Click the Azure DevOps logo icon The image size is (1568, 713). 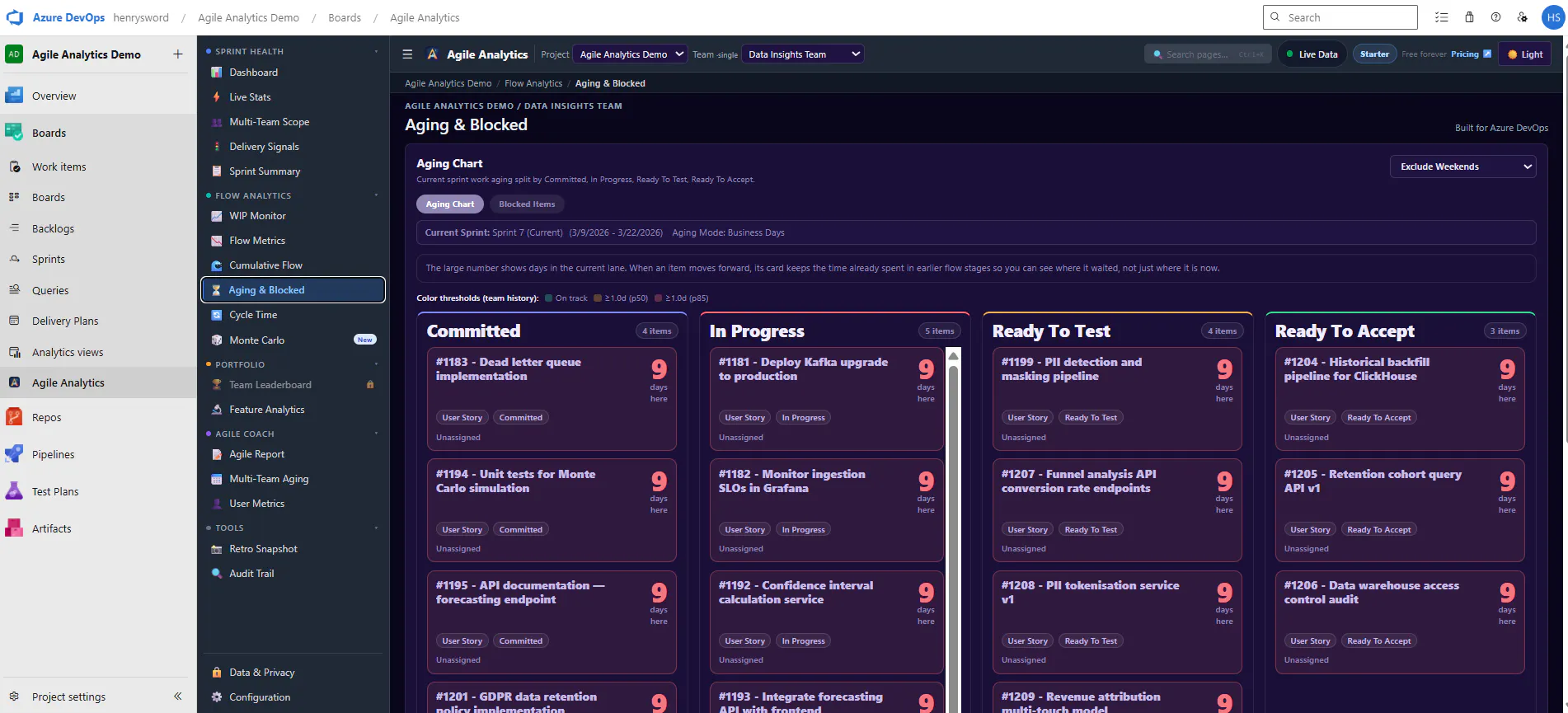click(15, 17)
